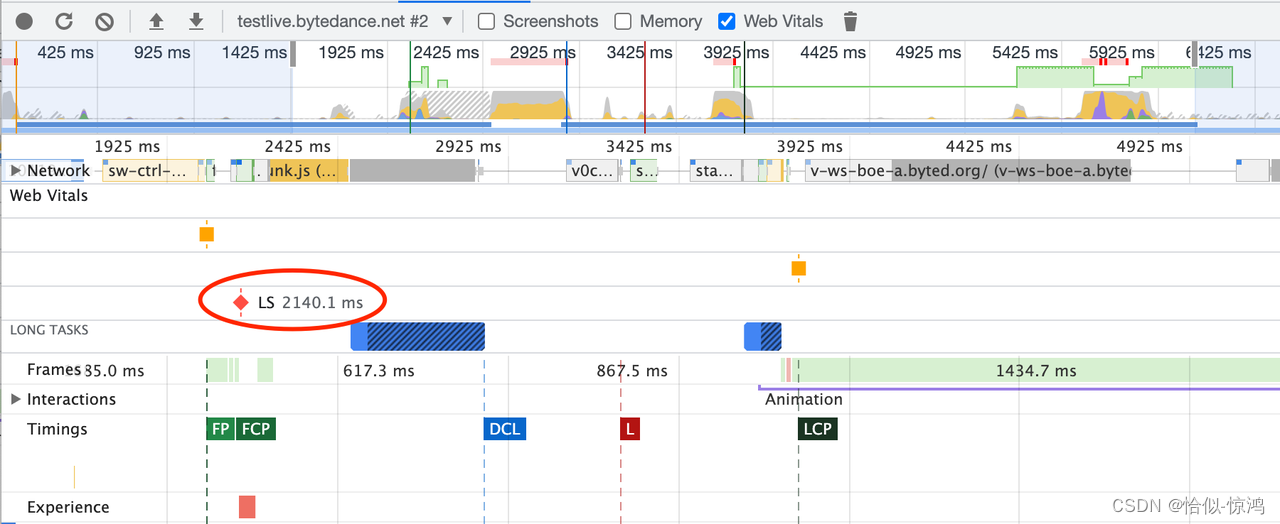This screenshot has width=1280, height=524.
Task: Select the FP timing marker
Action: (x=221, y=429)
